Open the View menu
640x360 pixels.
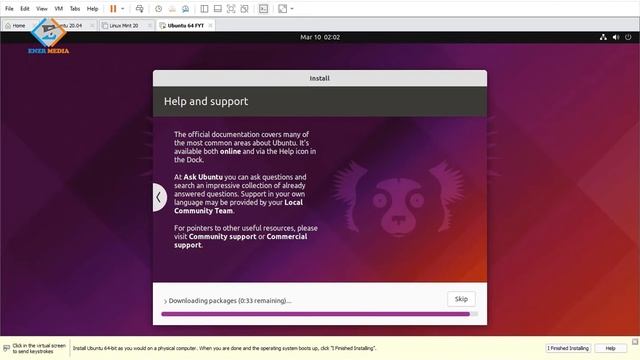click(x=42, y=9)
